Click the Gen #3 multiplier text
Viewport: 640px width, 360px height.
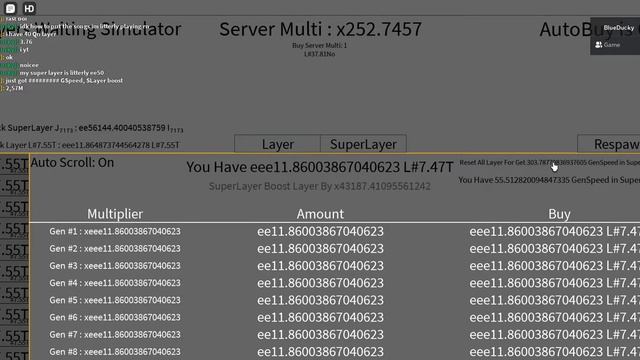(x=115, y=266)
